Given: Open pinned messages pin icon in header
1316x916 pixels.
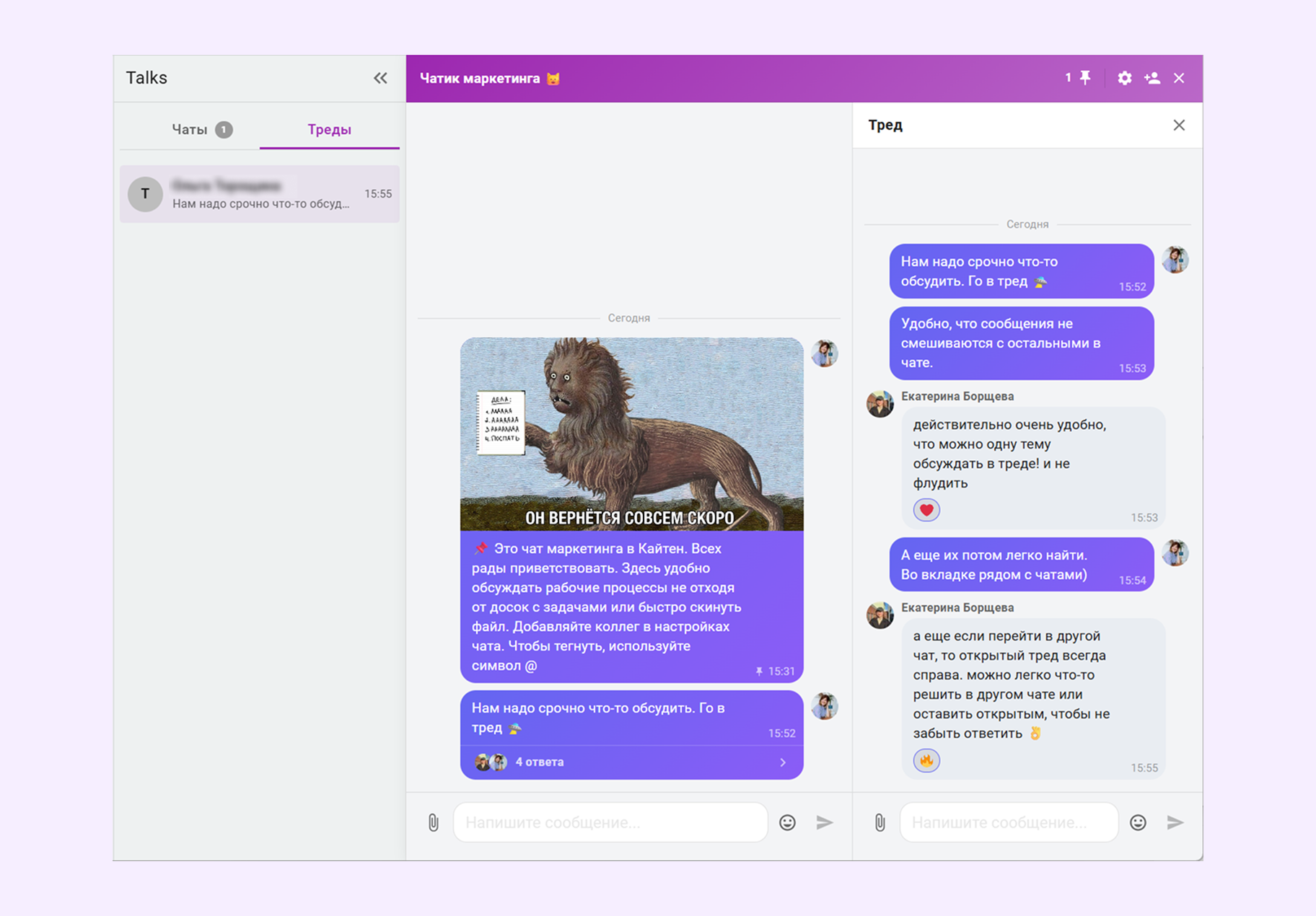Looking at the screenshot, I should pos(1085,78).
